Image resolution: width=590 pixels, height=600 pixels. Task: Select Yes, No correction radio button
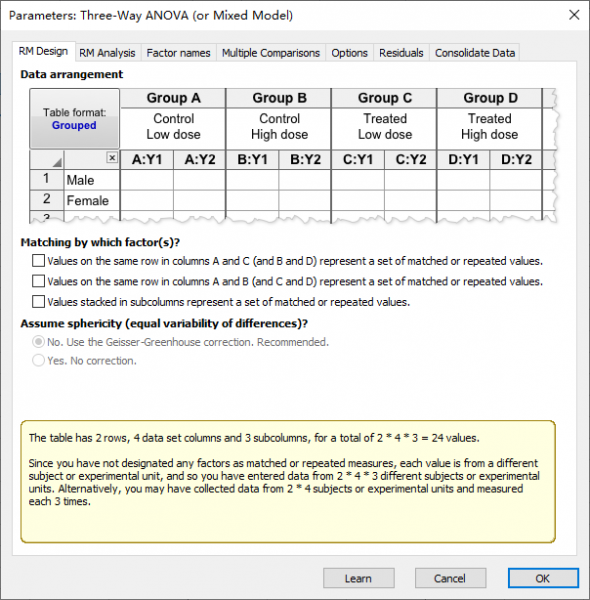tap(38, 360)
